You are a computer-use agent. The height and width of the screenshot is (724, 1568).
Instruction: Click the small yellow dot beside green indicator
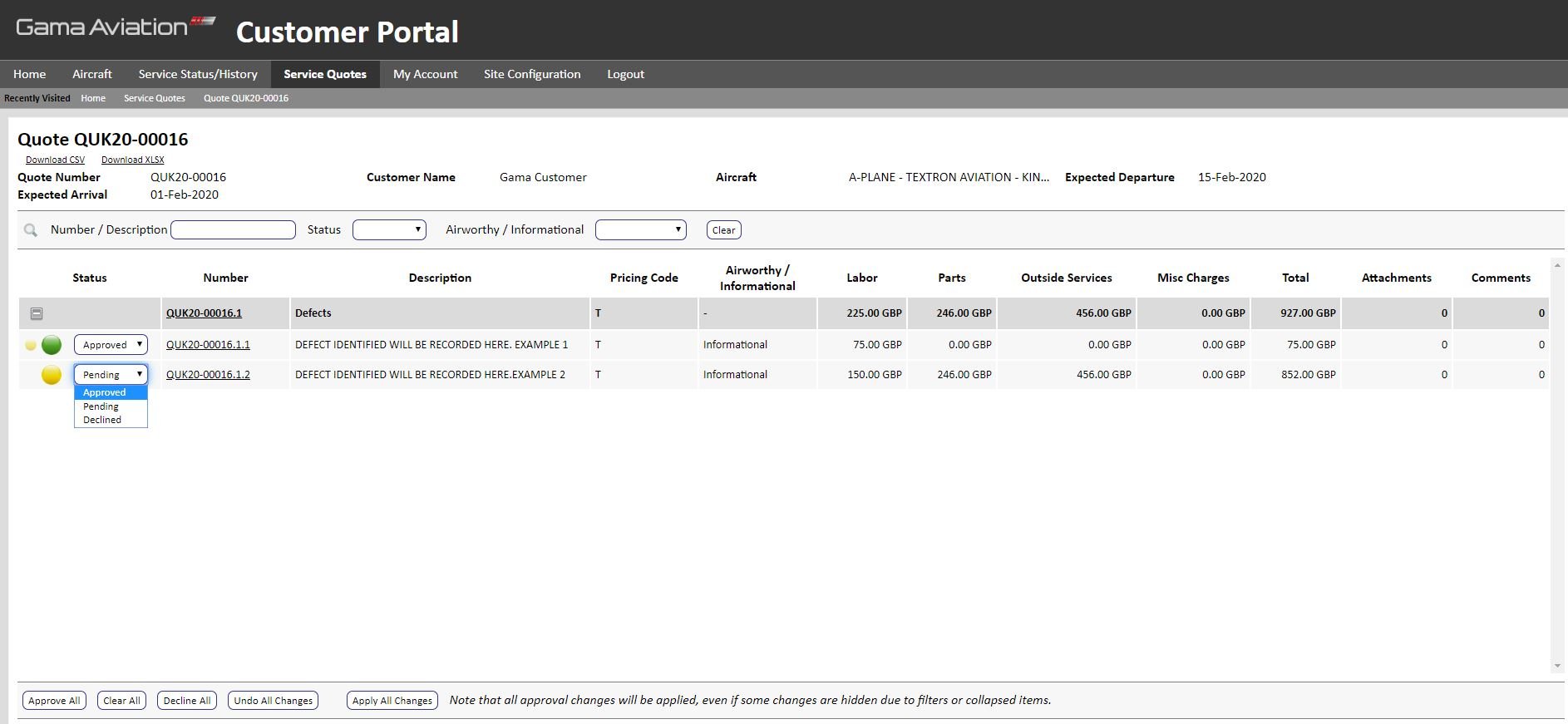pos(31,345)
